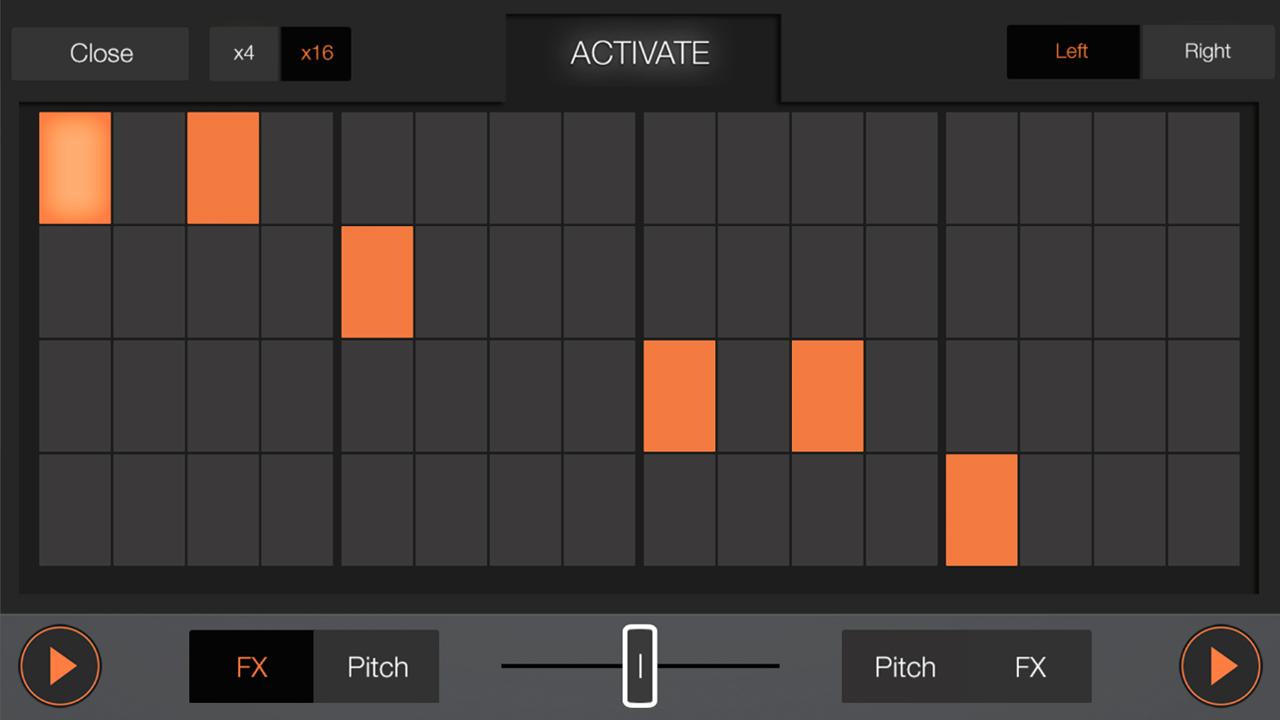
Task: Tap the orange step in row one, third column
Action: point(222,167)
